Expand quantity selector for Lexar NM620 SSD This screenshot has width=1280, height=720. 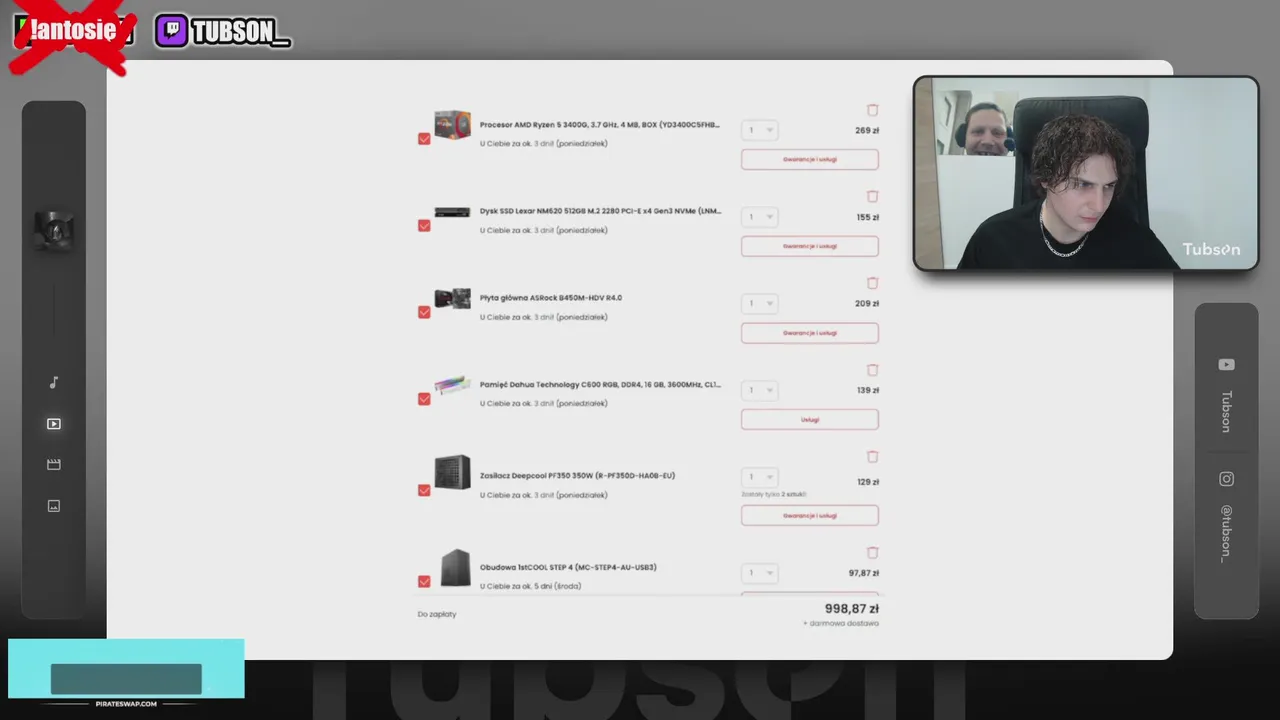[760, 217]
